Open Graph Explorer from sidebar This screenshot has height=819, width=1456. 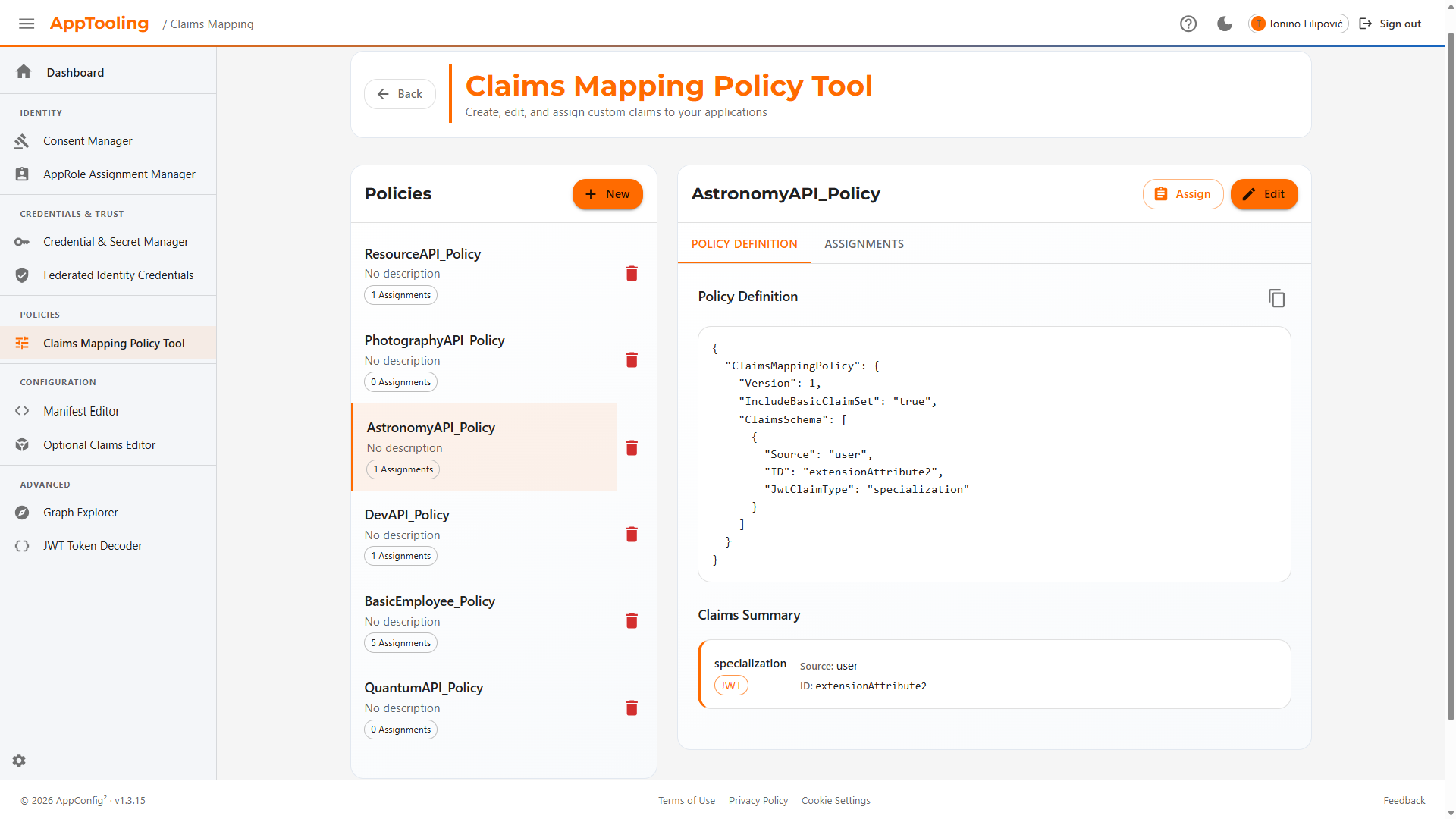80,513
